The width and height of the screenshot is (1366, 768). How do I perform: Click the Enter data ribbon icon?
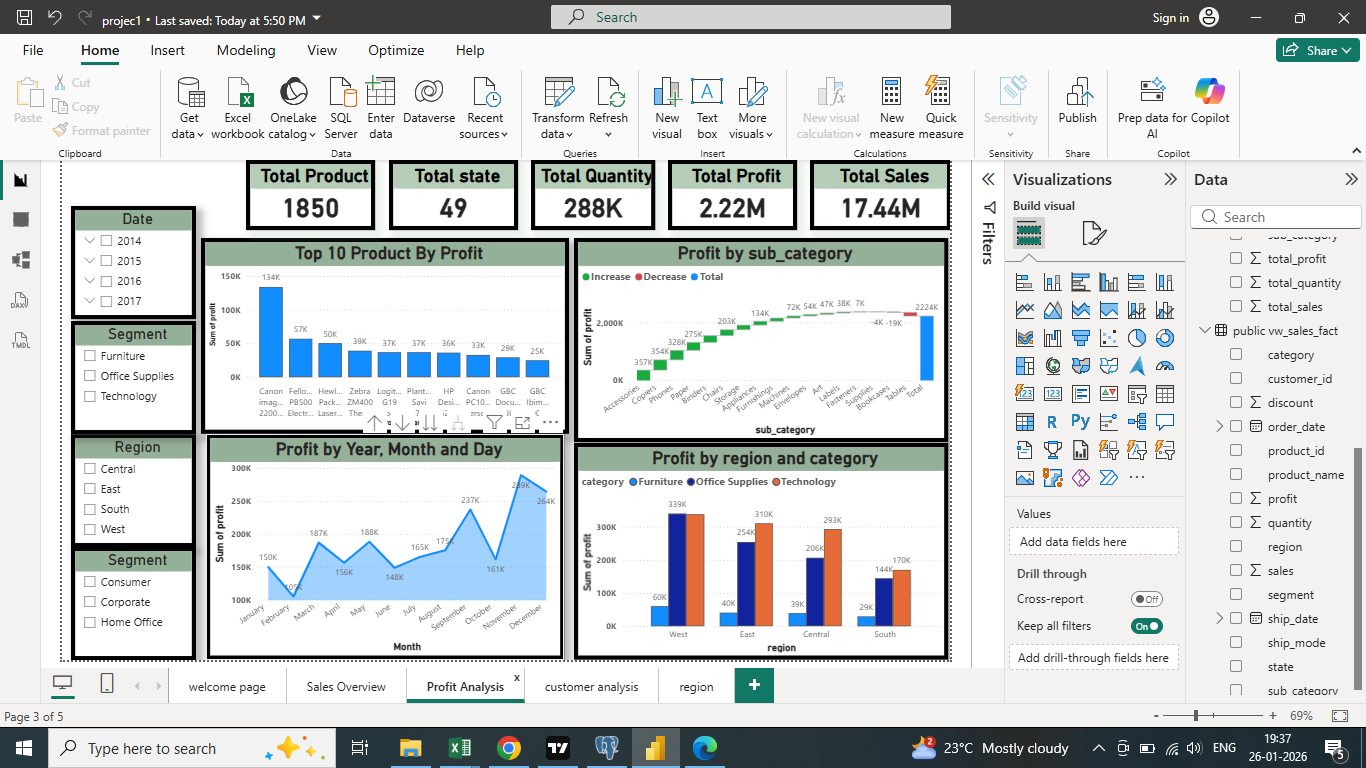point(381,108)
